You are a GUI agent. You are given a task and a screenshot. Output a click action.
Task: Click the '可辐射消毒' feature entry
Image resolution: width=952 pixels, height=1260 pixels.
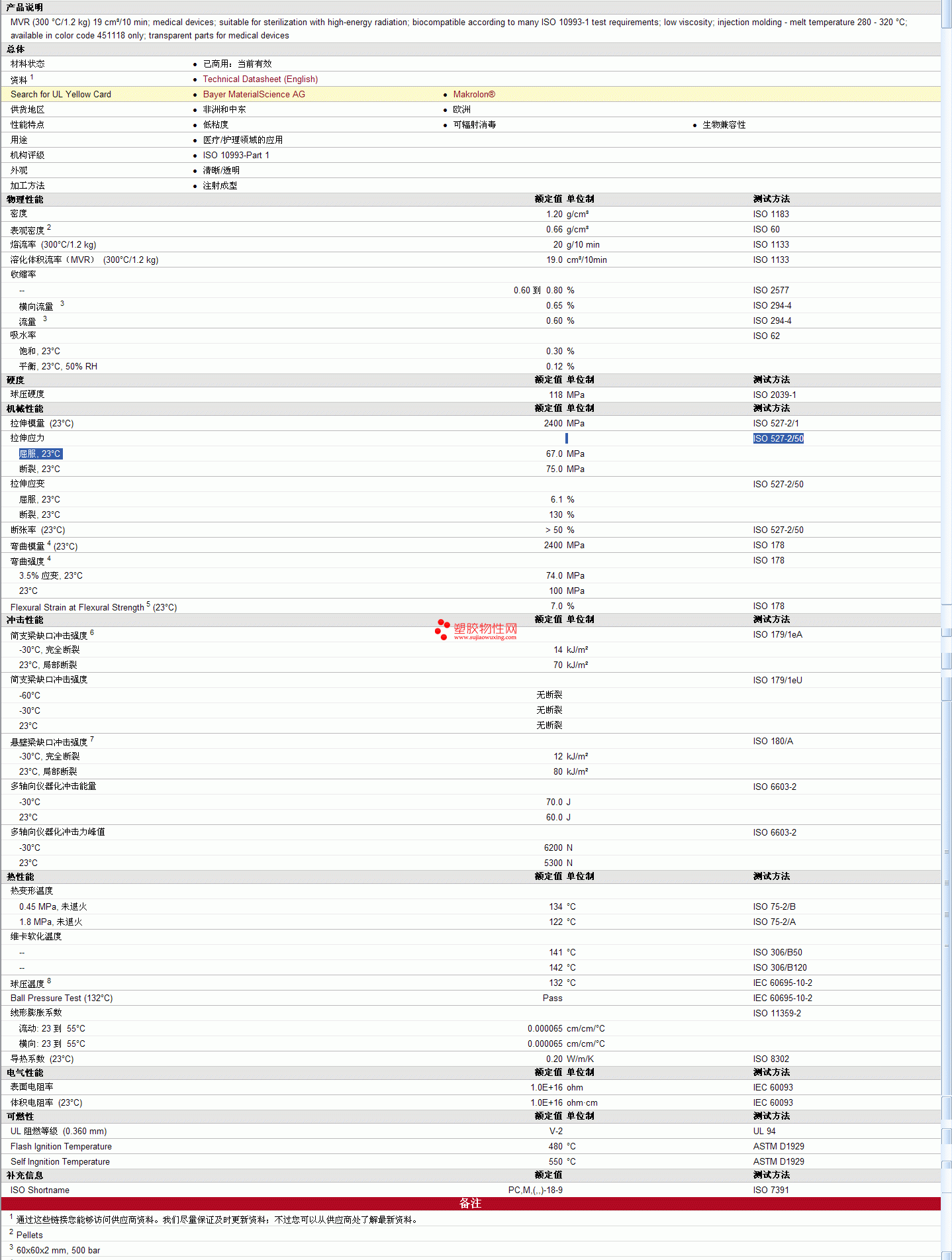(x=475, y=125)
